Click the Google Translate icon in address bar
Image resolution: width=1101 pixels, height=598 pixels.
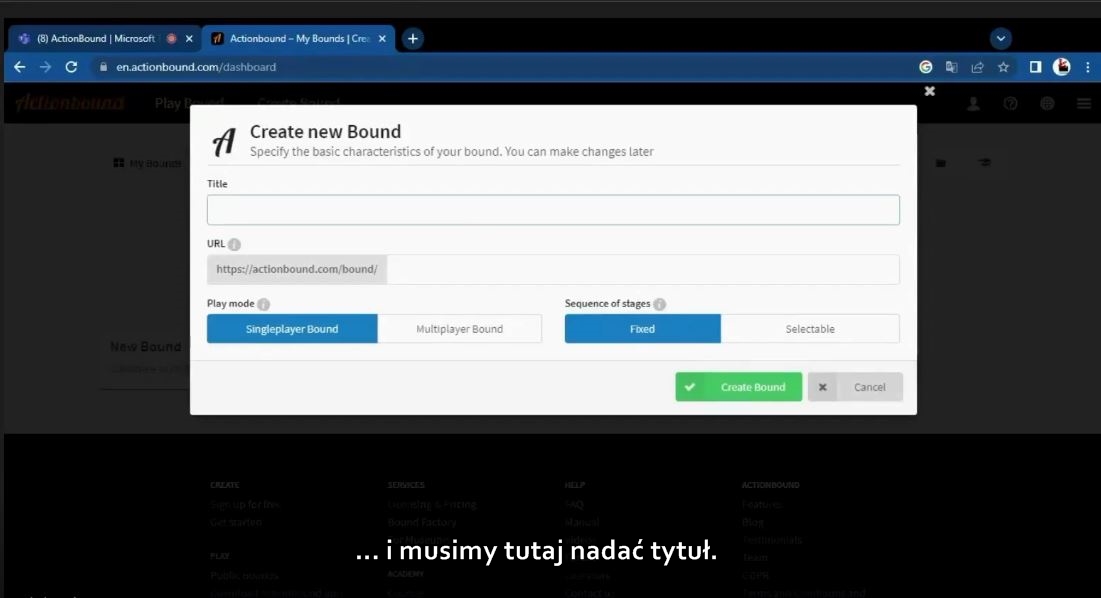tap(951, 67)
